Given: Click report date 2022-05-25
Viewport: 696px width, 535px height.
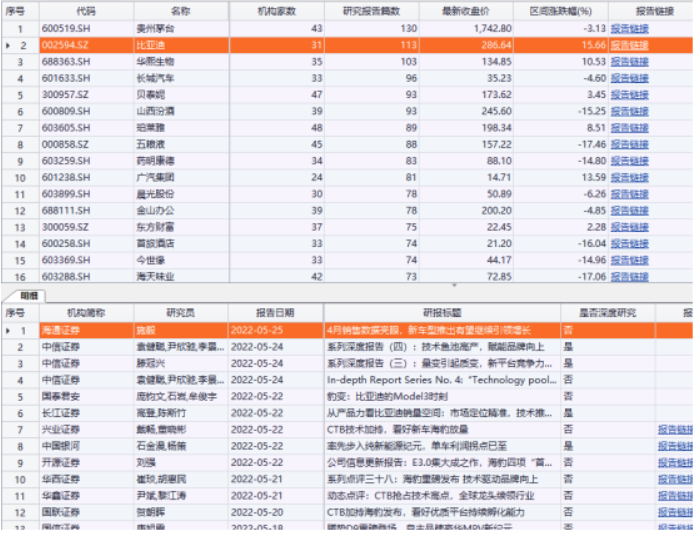Looking at the screenshot, I should (257, 330).
